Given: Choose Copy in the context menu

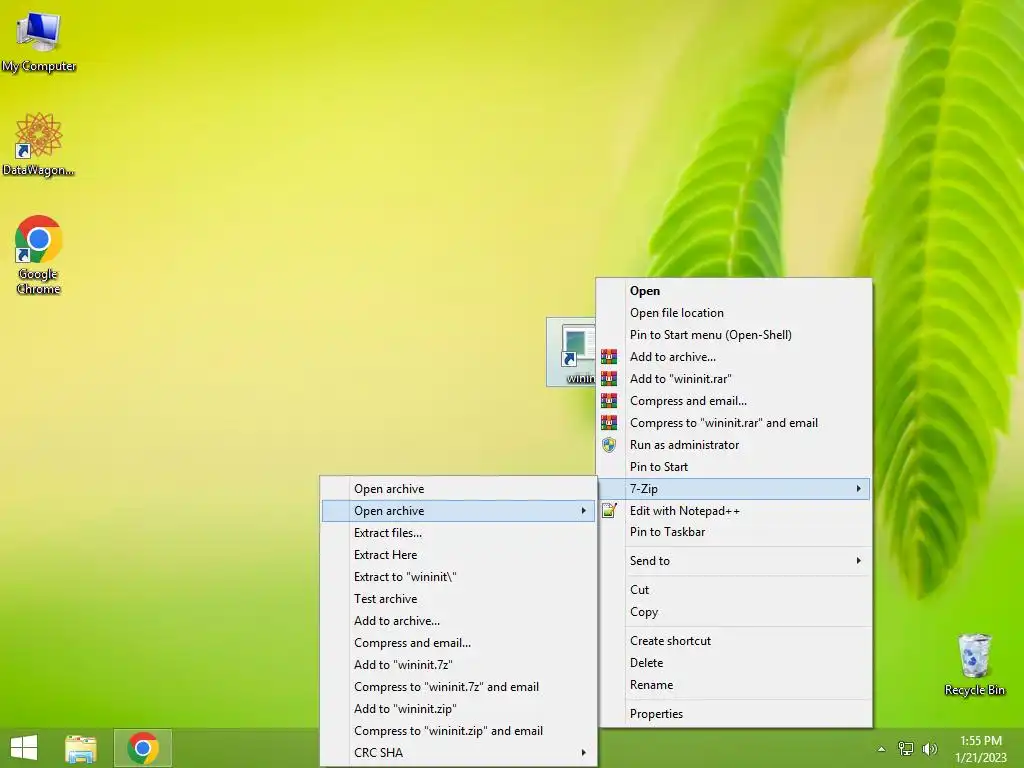Looking at the screenshot, I should [x=735, y=612].
